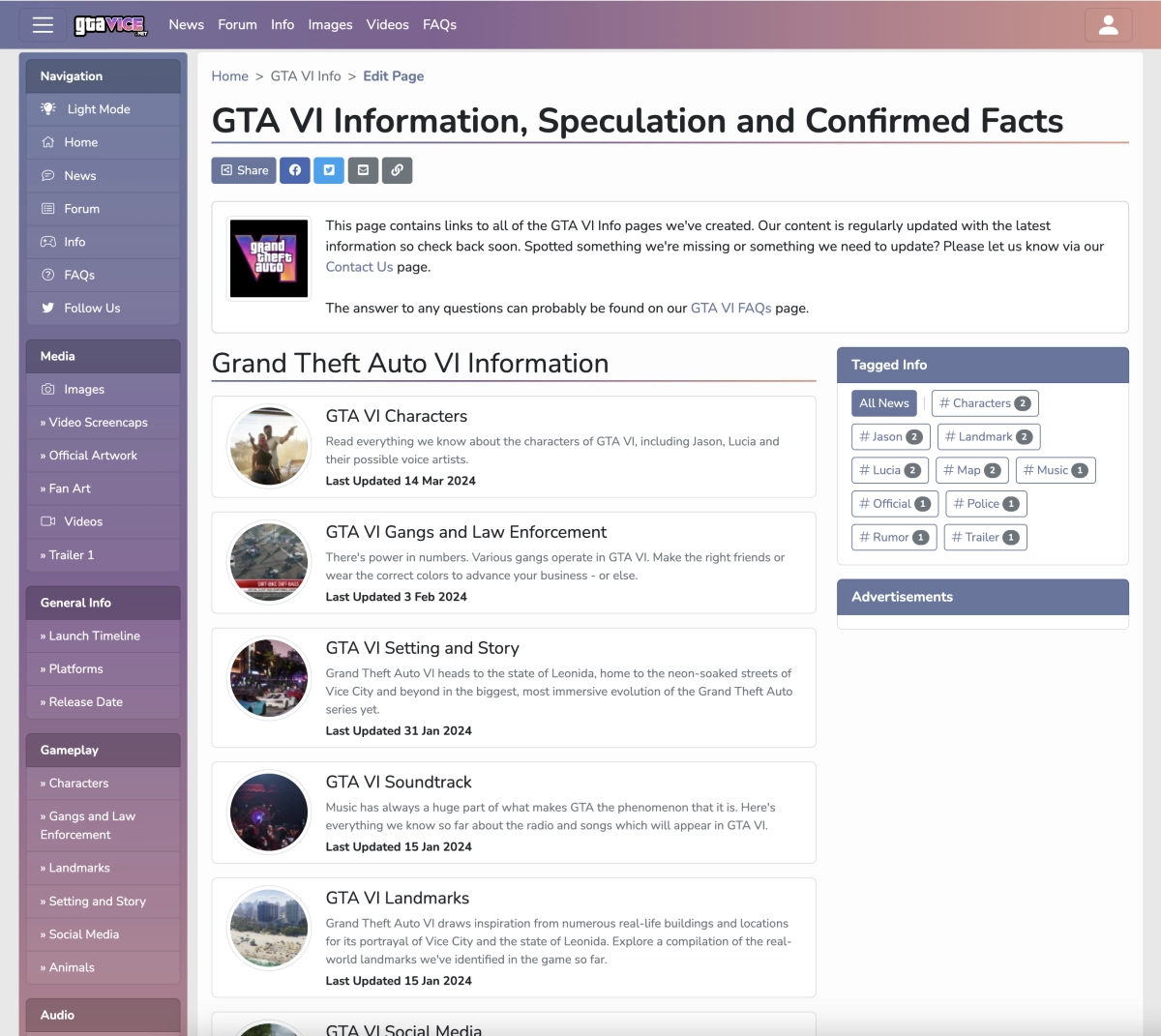Open the user account icon
Image resolution: width=1161 pixels, height=1036 pixels.
coord(1109,25)
